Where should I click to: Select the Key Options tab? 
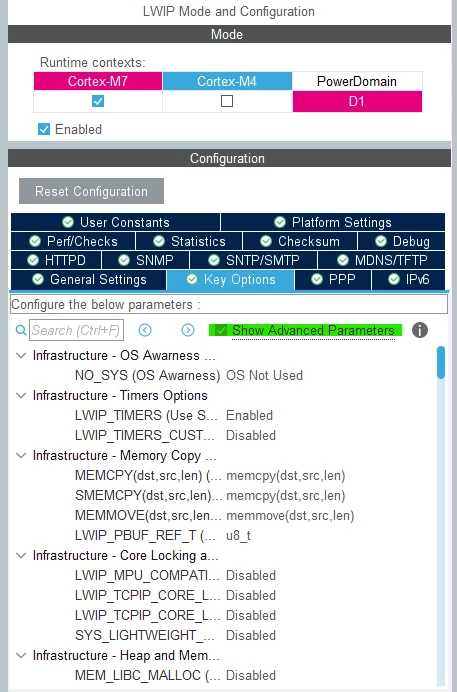(x=230, y=279)
